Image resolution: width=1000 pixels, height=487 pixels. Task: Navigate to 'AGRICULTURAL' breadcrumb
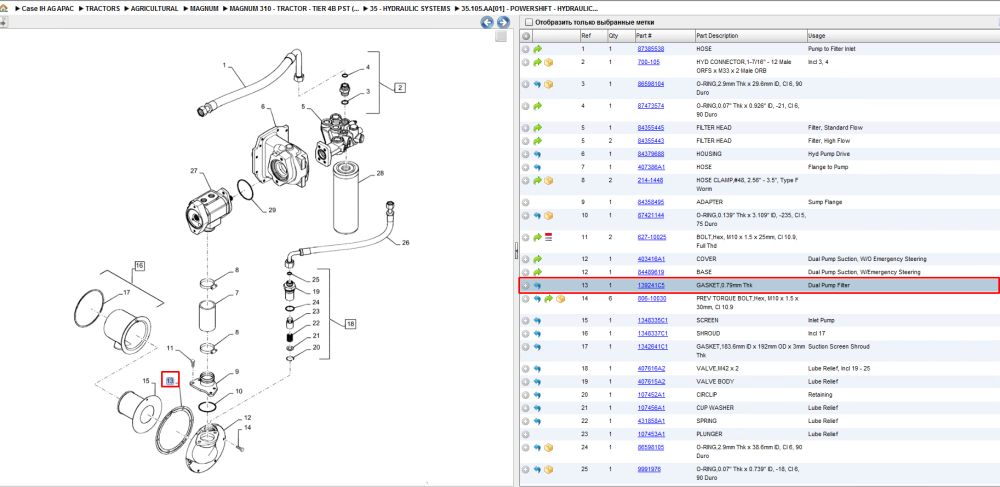click(x=155, y=9)
